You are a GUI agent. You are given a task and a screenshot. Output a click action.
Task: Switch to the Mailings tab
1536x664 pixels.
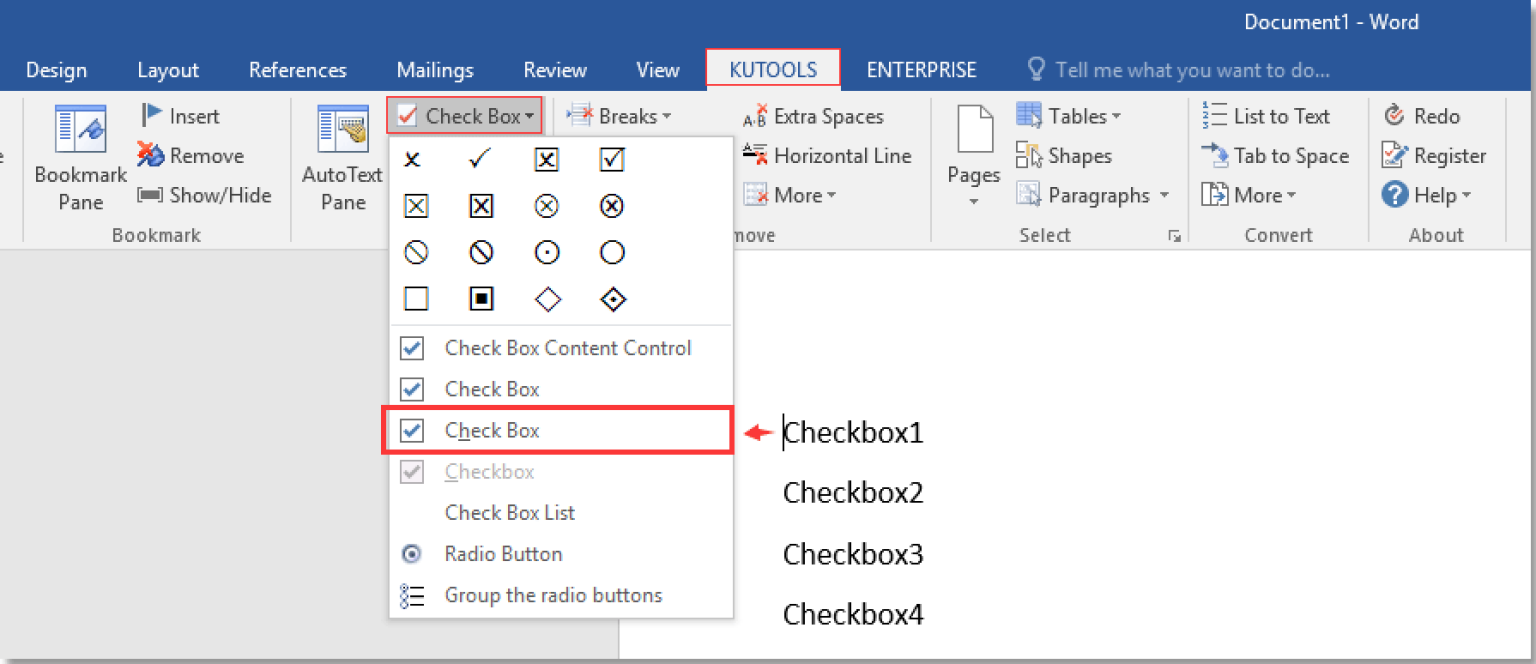(x=434, y=69)
